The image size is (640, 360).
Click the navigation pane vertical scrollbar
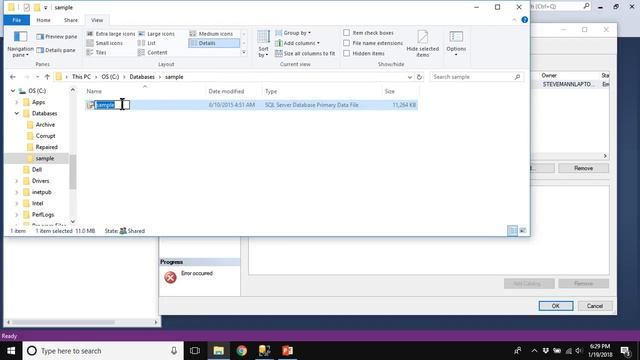[x=73, y=173]
